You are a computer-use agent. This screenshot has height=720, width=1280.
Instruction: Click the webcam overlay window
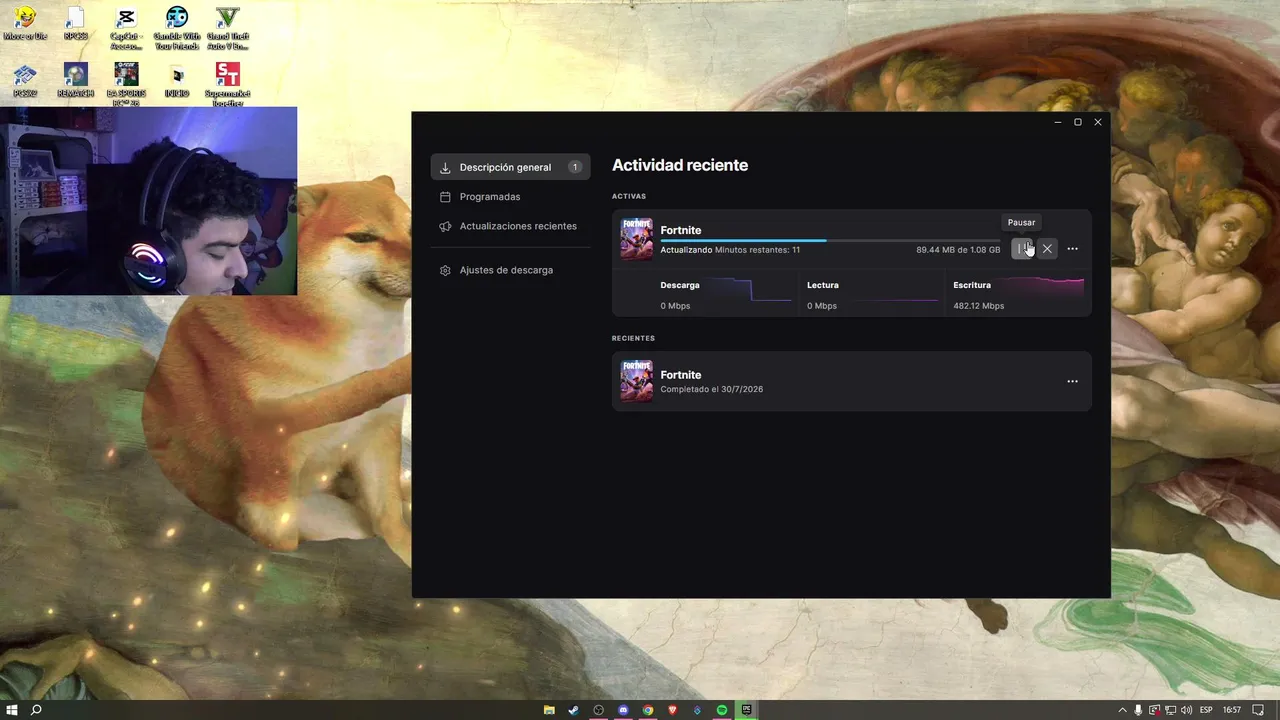pyautogui.click(x=148, y=201)
